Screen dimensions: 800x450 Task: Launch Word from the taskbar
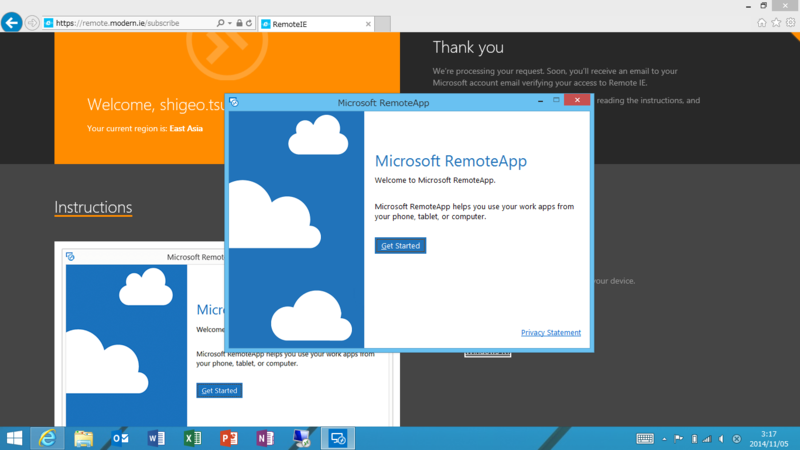(x=156, y=438)
